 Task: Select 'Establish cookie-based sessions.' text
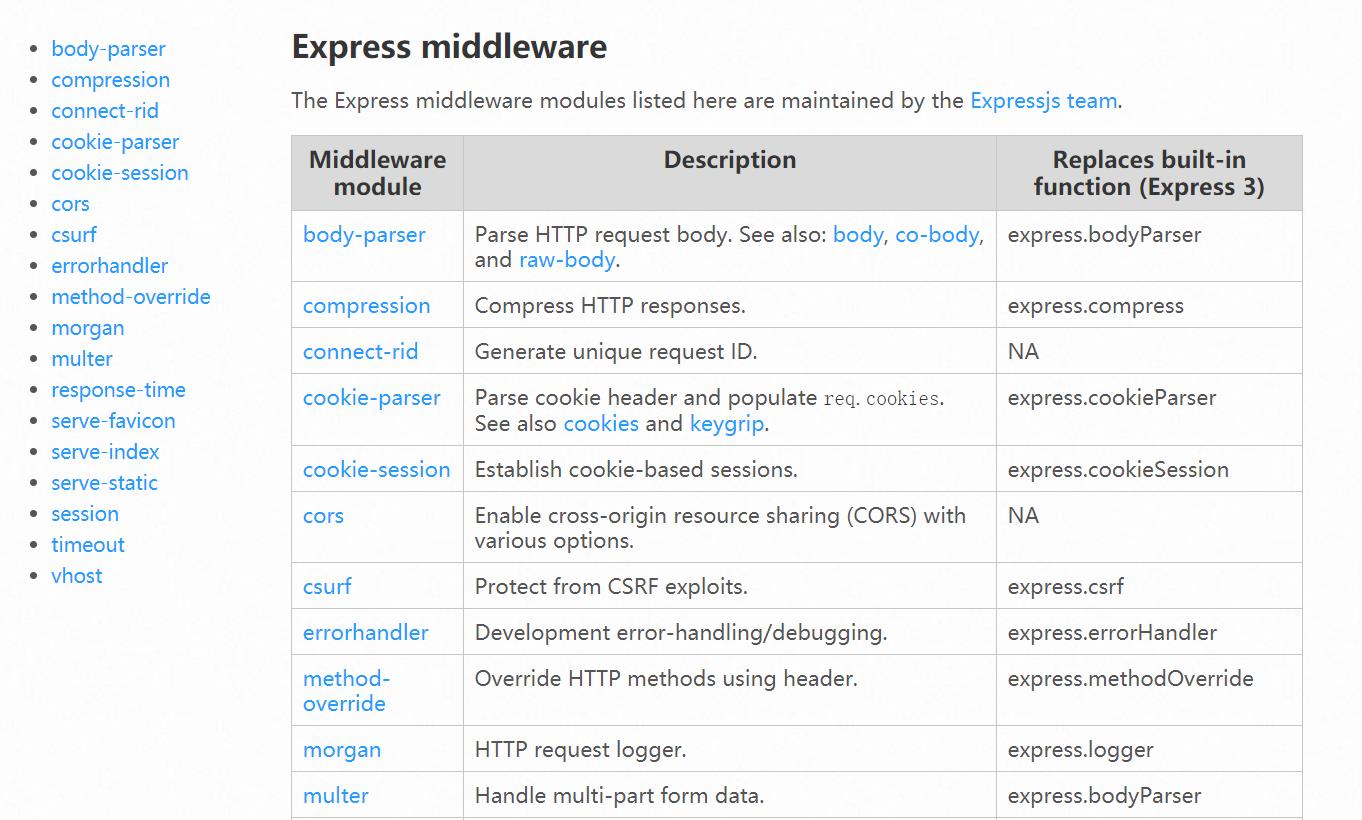click(x=636, y=470)
